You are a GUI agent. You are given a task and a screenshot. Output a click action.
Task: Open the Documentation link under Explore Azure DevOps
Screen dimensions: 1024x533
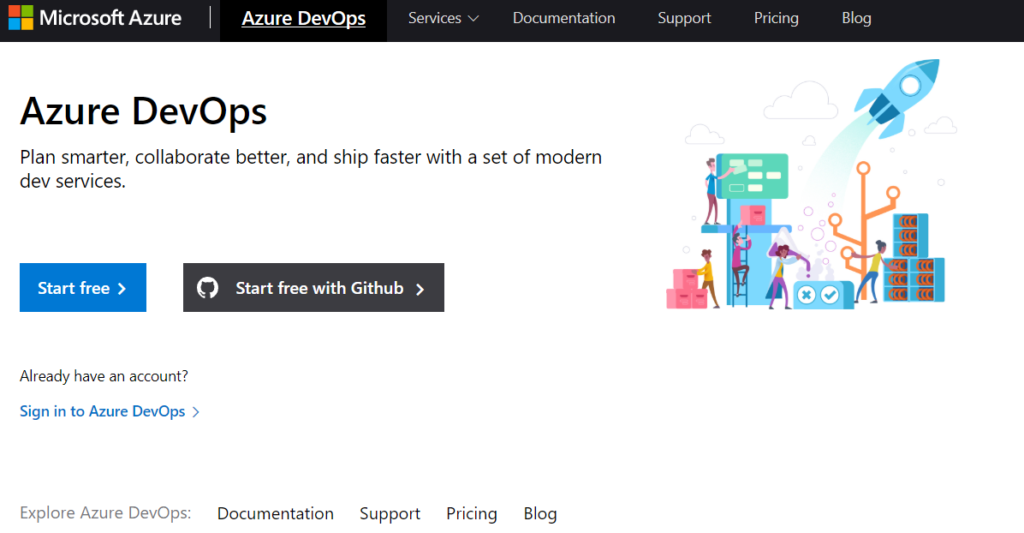pos(275,513)
